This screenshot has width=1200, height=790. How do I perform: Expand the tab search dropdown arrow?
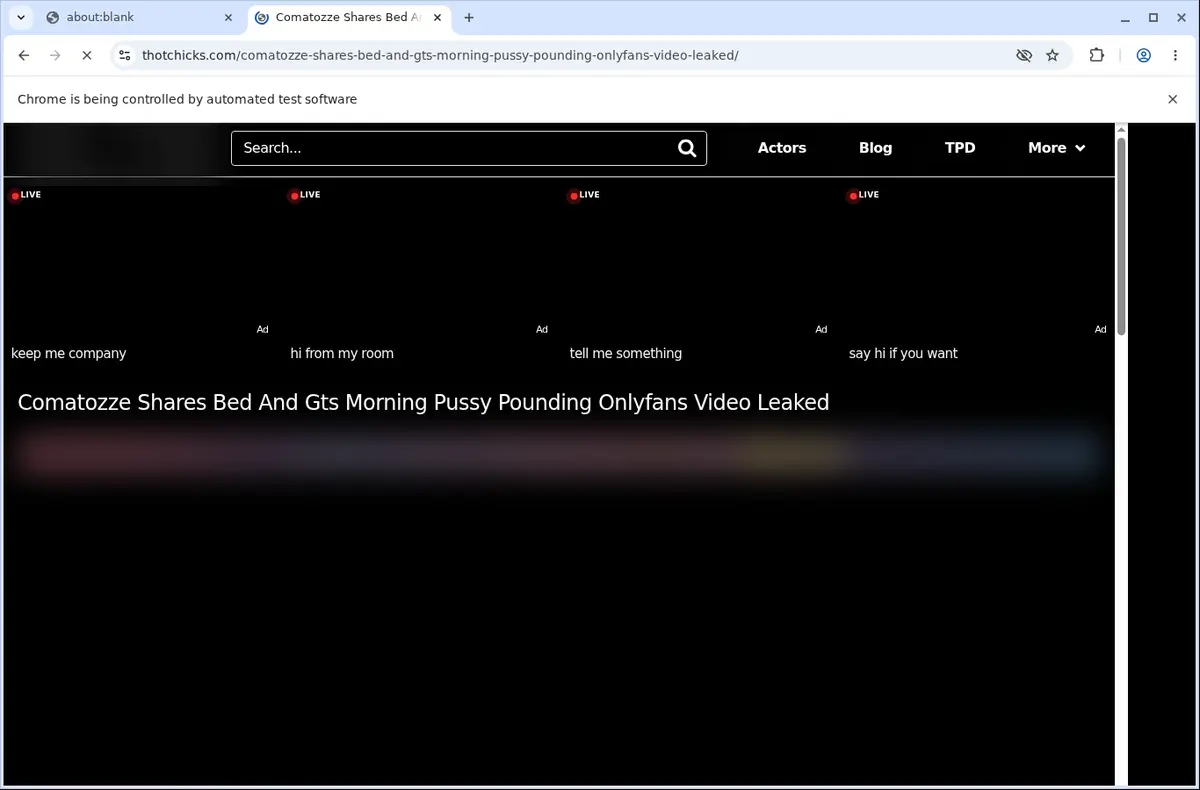pos(20,17)
